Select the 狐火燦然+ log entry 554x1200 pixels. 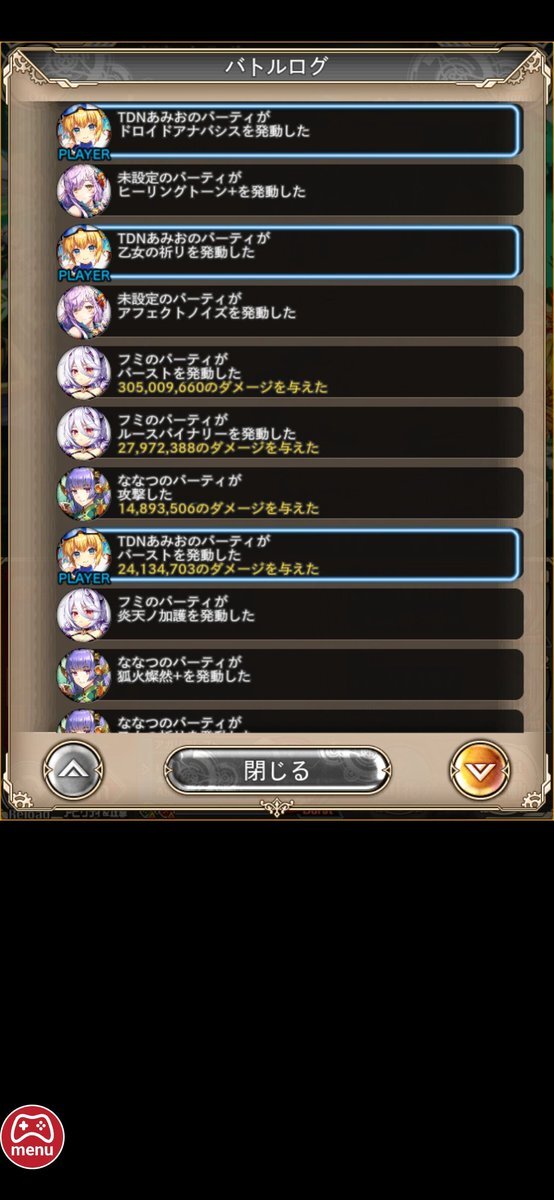click(x=290, y=675)
